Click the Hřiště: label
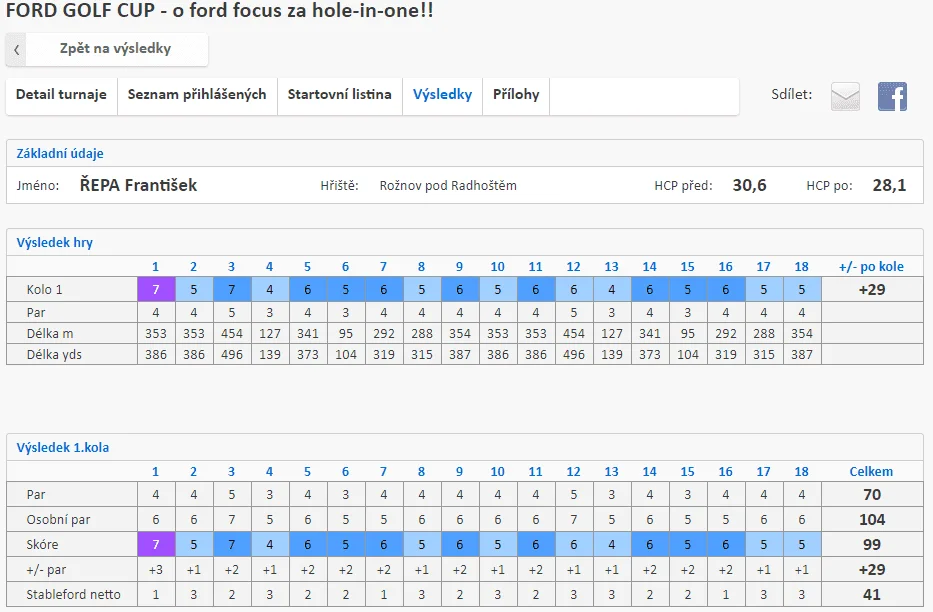Screen dimensions: 933x612 point(339,186)
